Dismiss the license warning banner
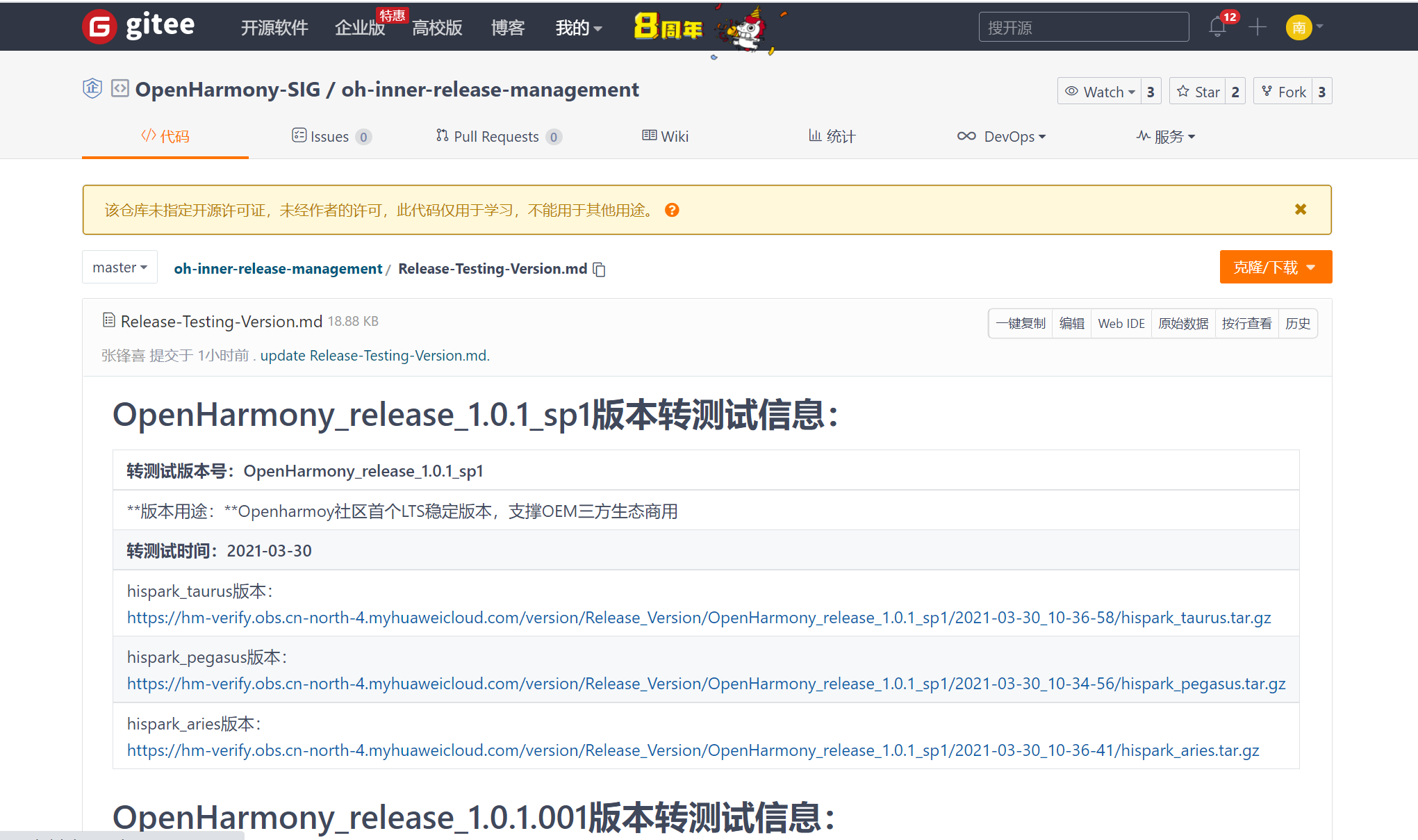Screen dimensions: 1418x840 coord(1301,209)
